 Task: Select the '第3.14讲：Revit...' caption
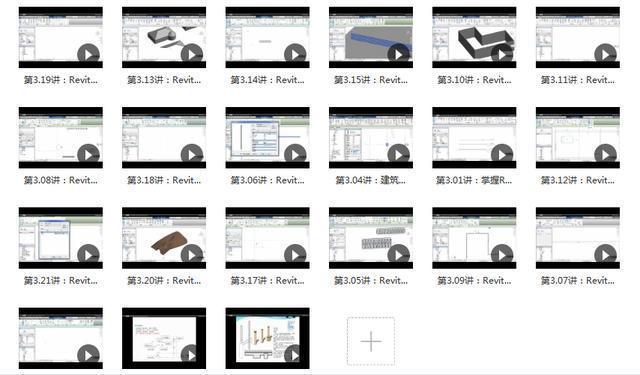click(x=267, y=80)
